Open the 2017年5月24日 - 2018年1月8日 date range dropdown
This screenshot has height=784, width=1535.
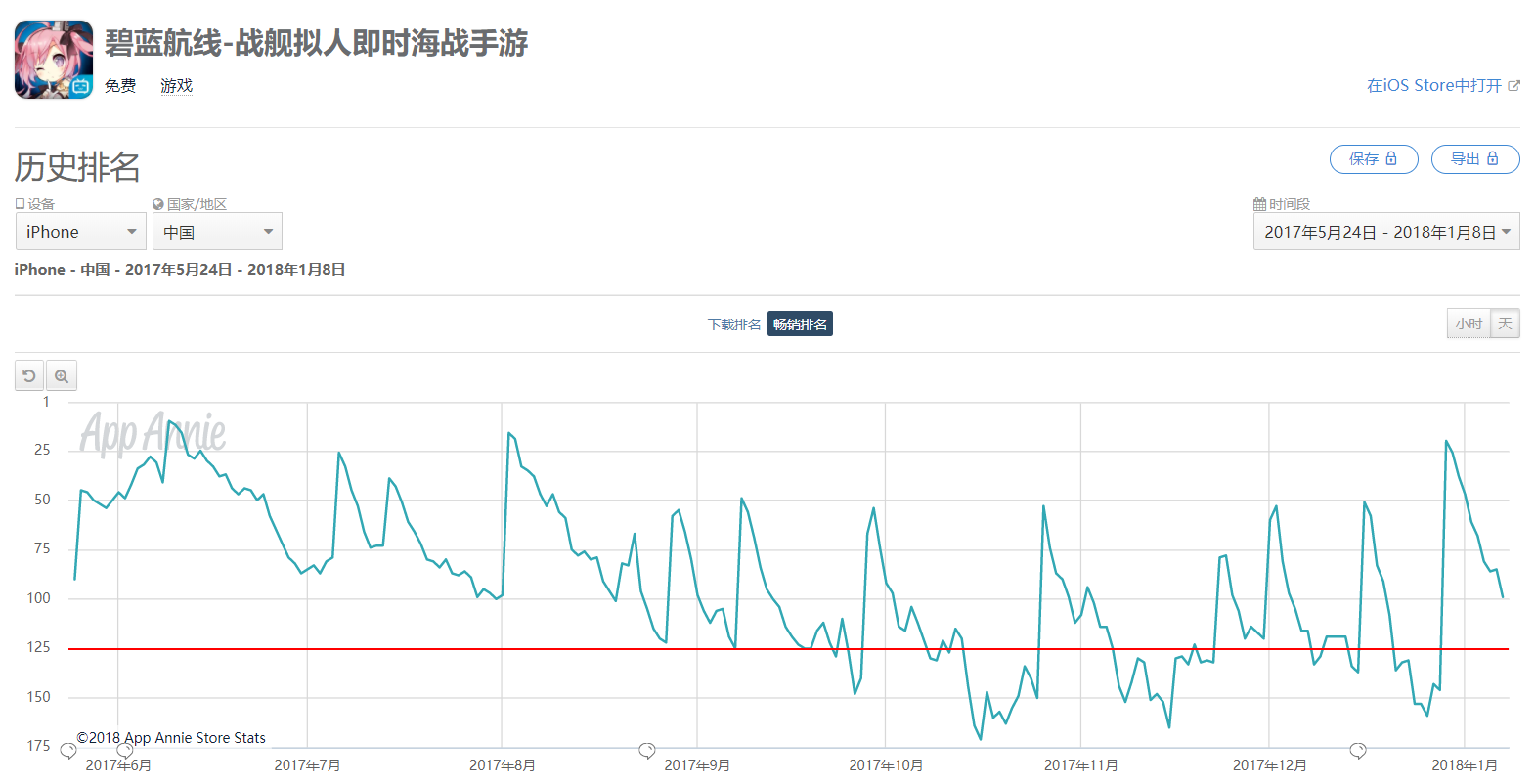[x=1386, y=232]
